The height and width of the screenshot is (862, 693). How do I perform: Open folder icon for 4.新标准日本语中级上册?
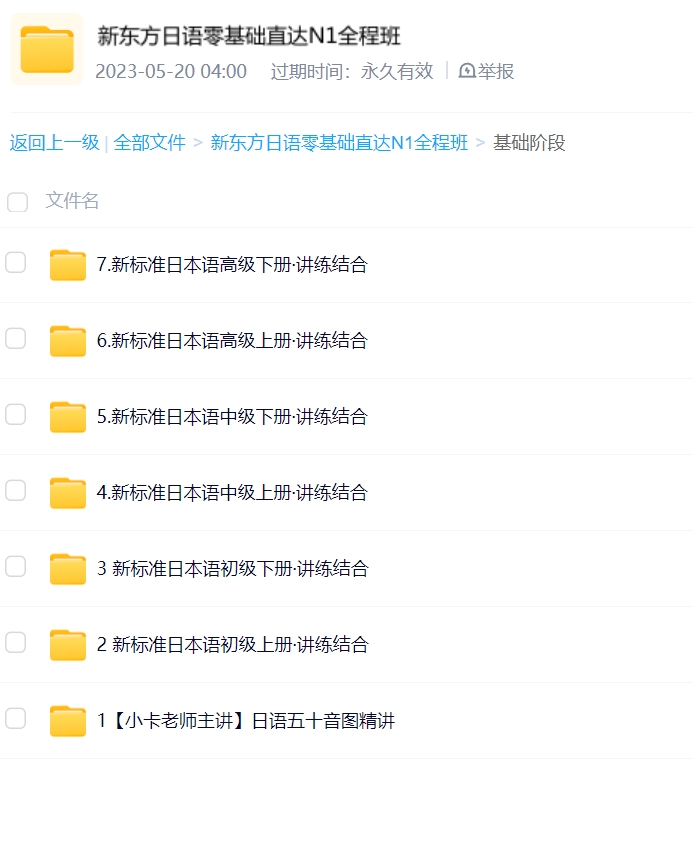[68, 493]
